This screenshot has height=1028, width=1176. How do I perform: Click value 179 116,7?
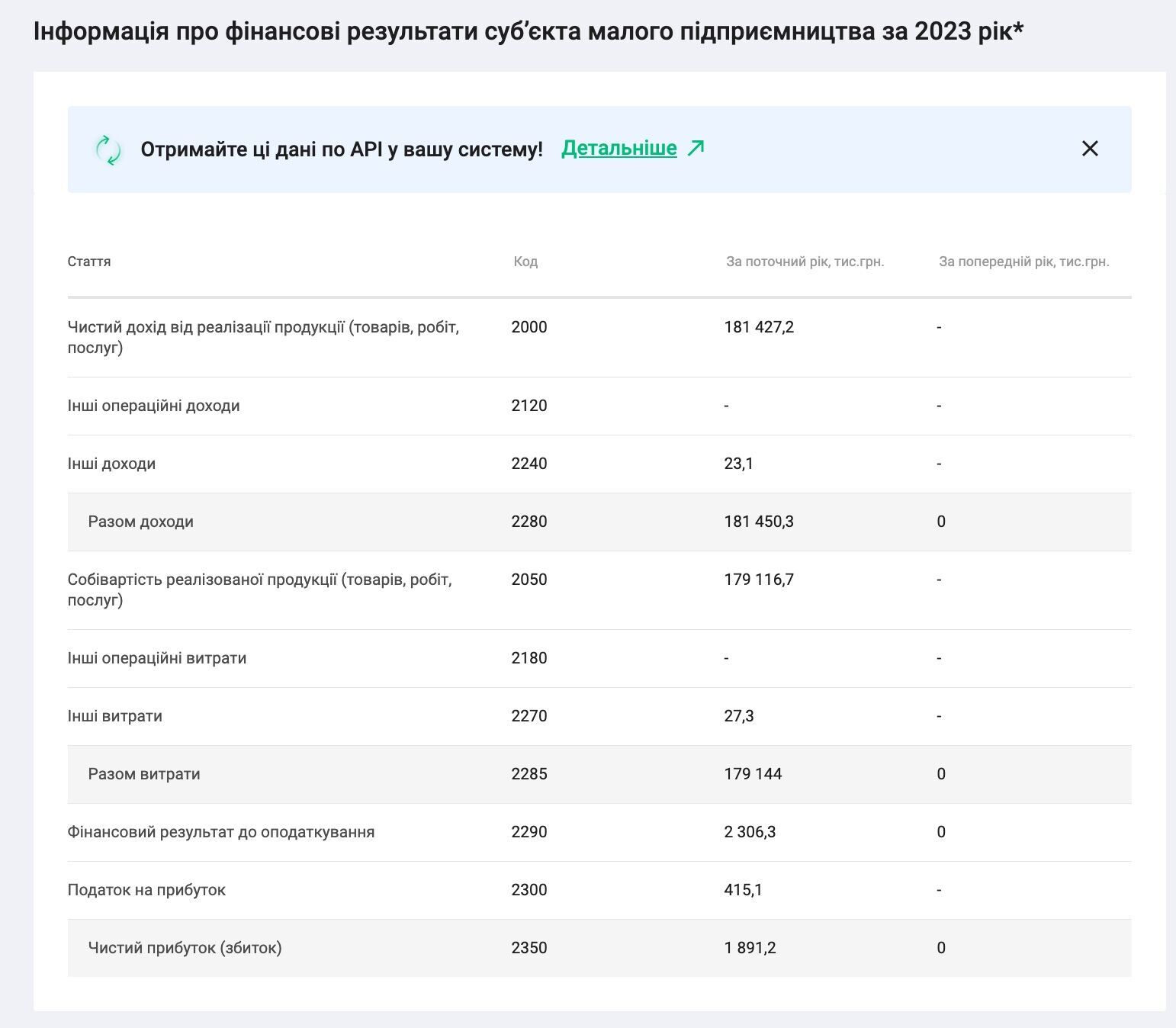coord(759,580)
